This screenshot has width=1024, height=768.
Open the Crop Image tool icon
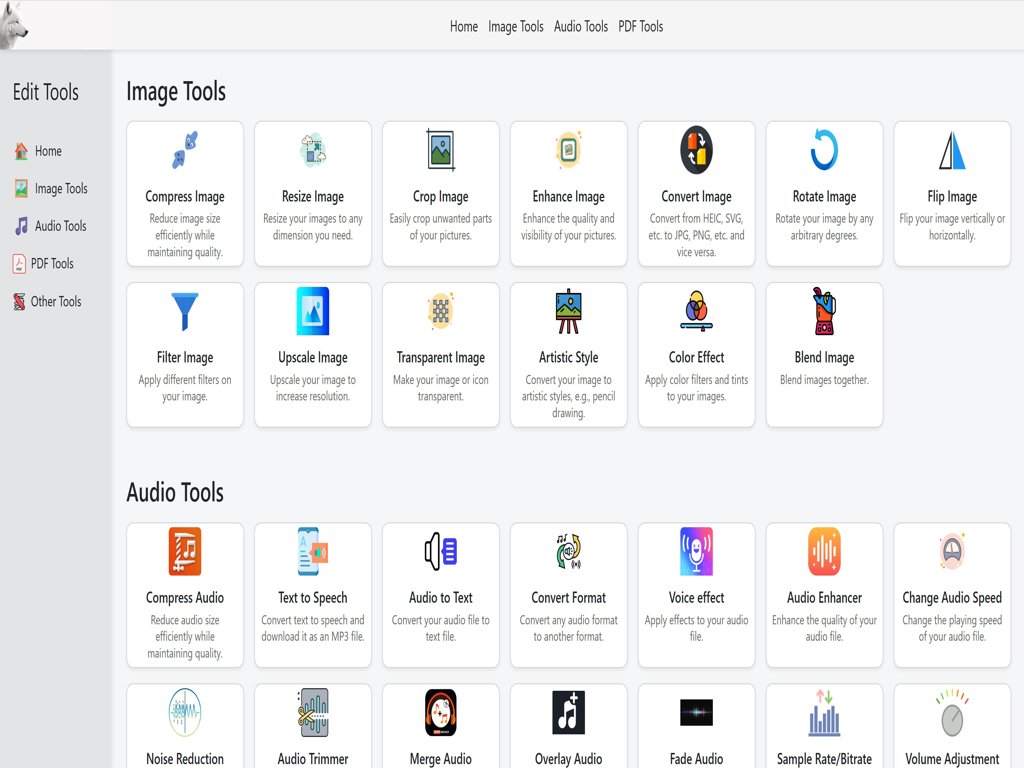coord(441,150)
